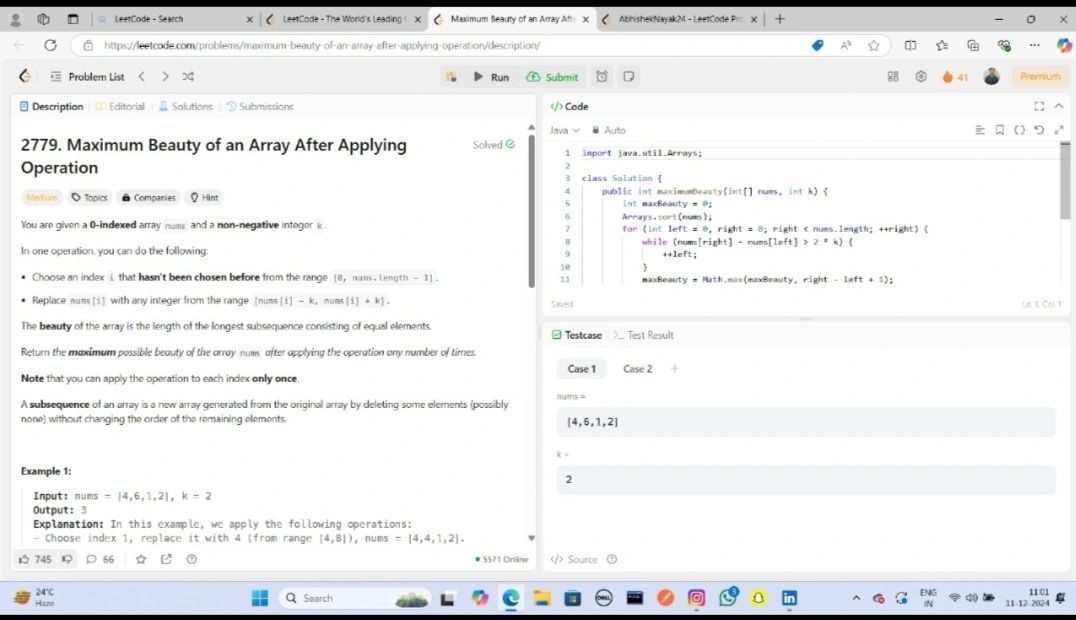The height and width of the screenshot is (620, 1076).
Task: Add a new testcase plus button
Action: 675,369
